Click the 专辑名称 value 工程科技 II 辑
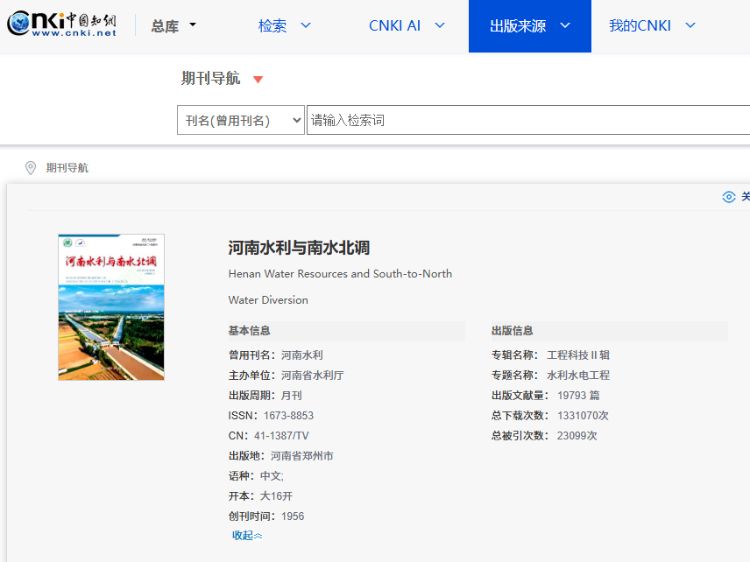The height and width of the screenshot is (562, 750). click(x=578, y=355)
